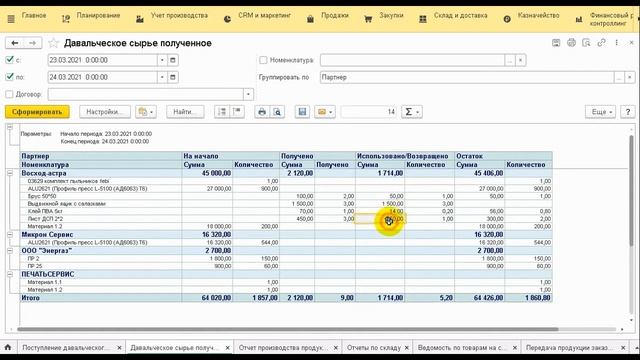The width and height of the screenshot is (640, 360).
Task: Open the vertical three-dots menu
Action: 616,43
